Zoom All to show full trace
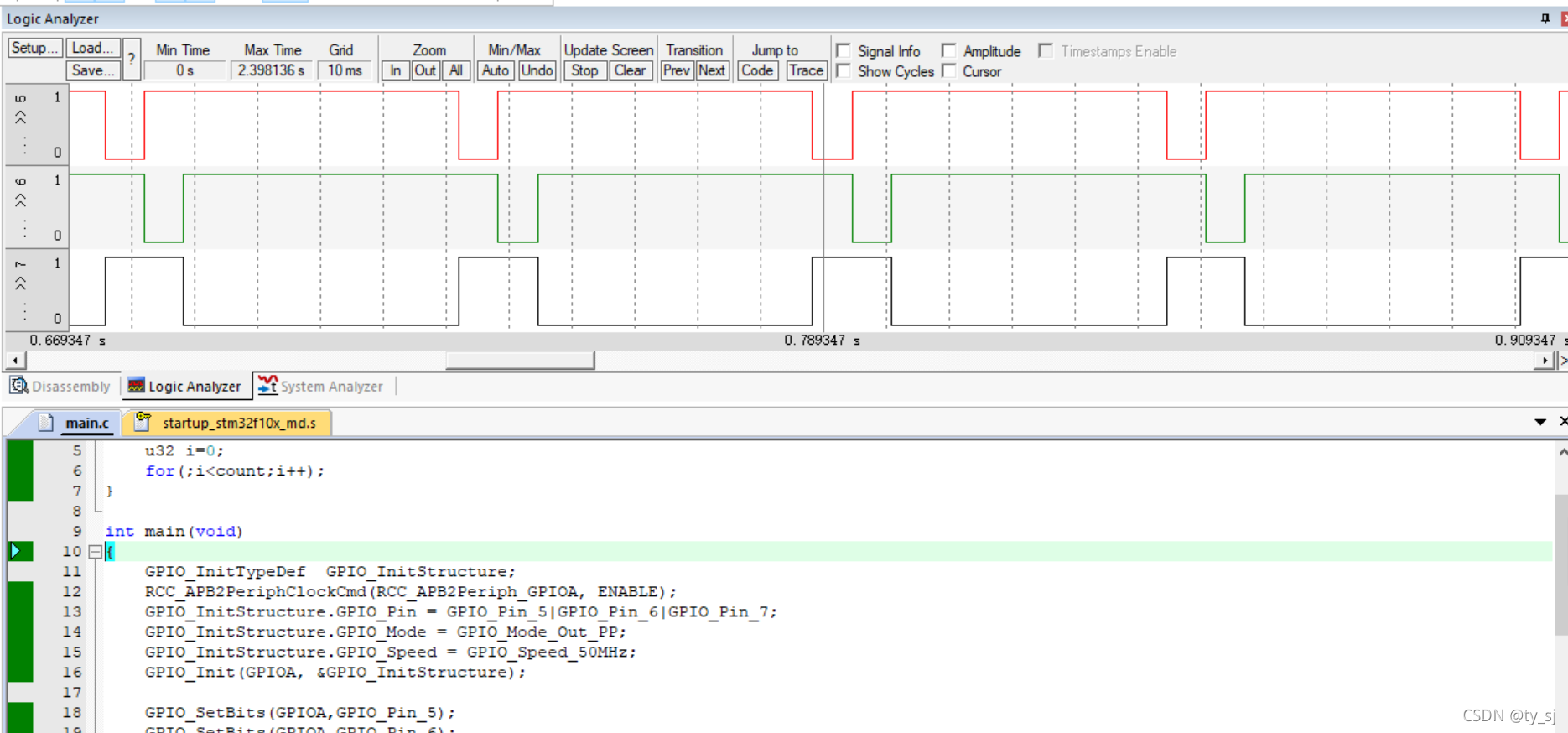This screenshot has height=733, width=1568. [x=455, y=70]
